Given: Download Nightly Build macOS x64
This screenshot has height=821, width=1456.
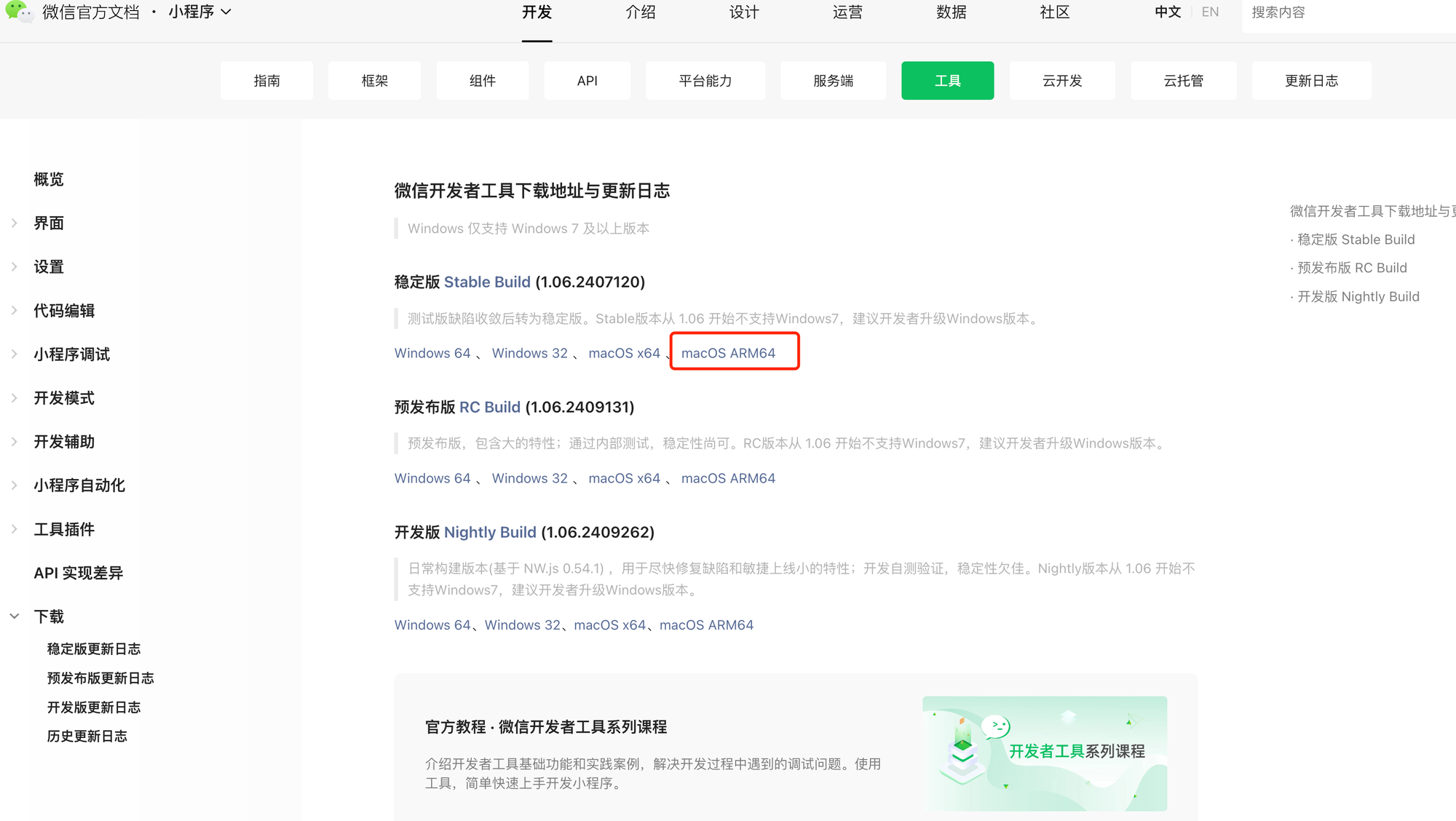Looking at the screenshot, I should click(610, 625).
